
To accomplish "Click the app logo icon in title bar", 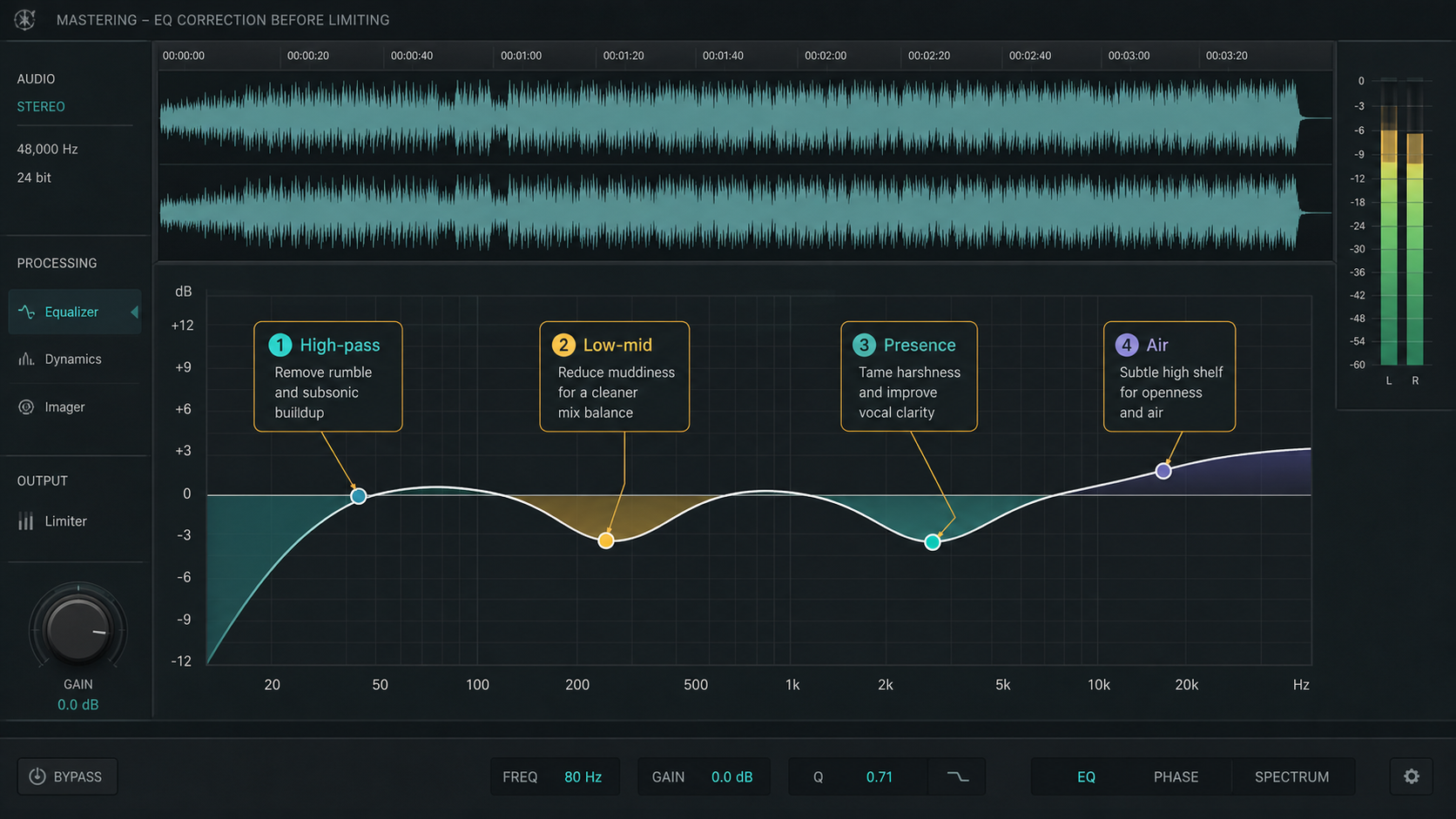I will point(25,19).
